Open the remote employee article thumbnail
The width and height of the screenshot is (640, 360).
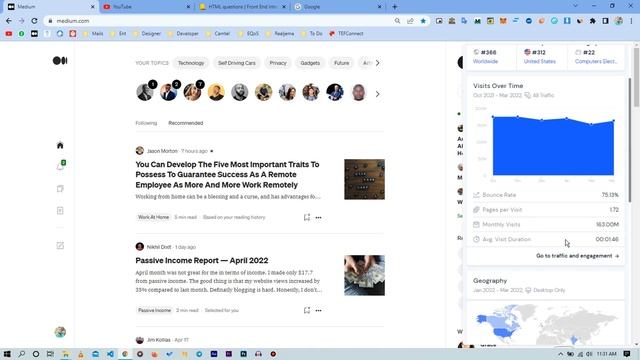tap(364, 179)
